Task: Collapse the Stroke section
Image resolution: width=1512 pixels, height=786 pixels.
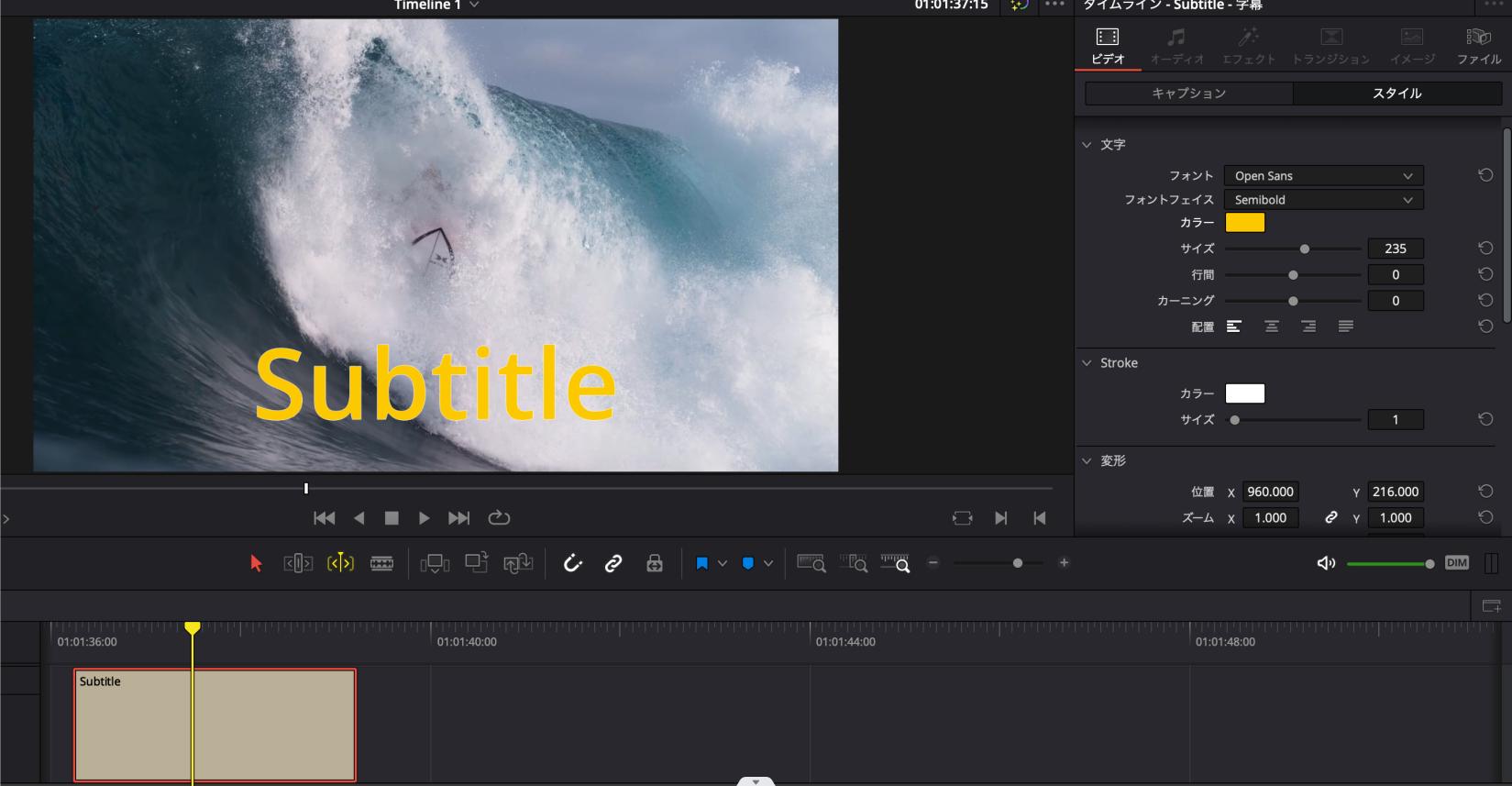Action: pos(1087,363)
